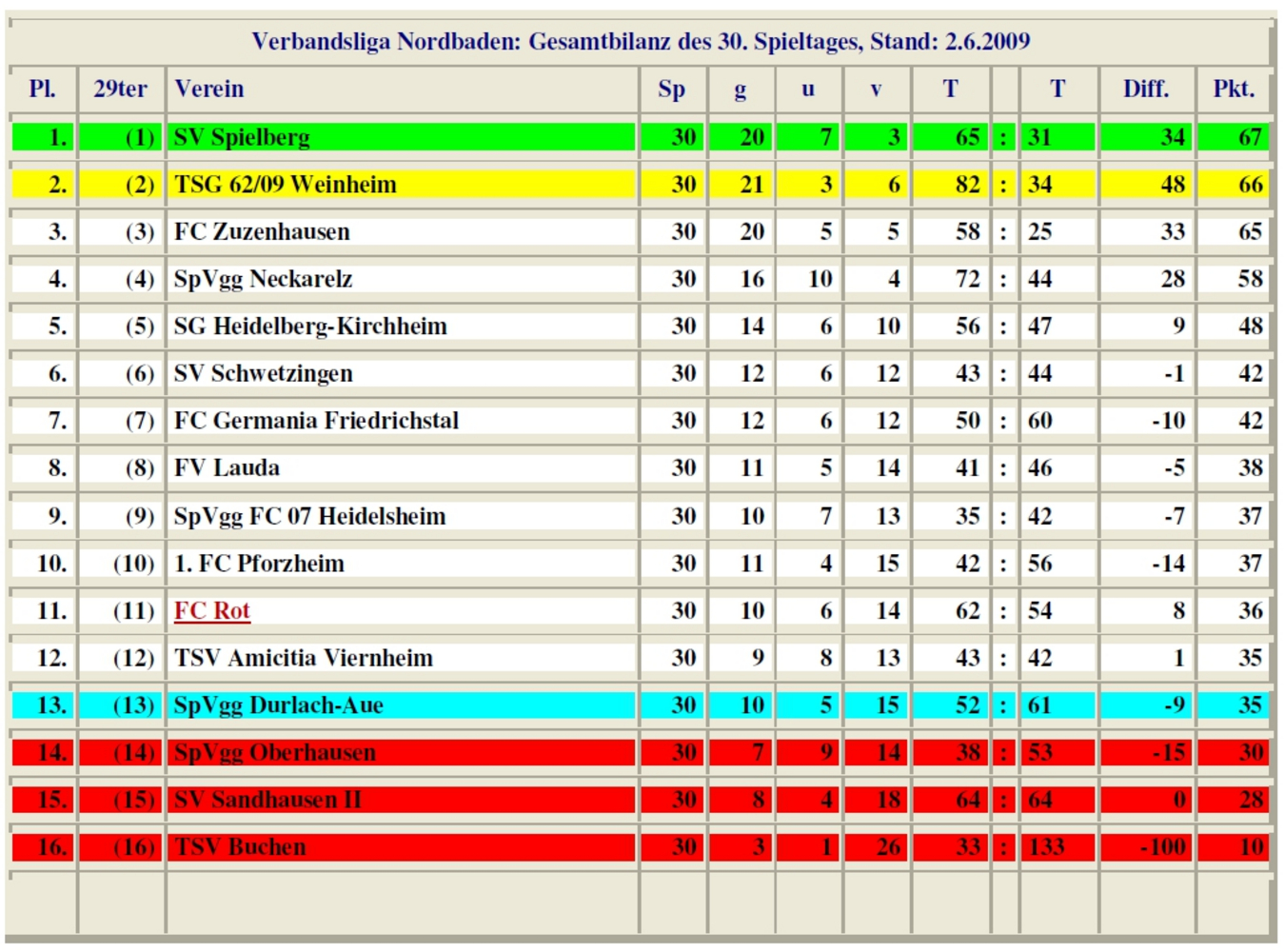Screen dimensions: 1285x952
Task: Click the SV Sandhausen II team name
Action: point(267,800)
